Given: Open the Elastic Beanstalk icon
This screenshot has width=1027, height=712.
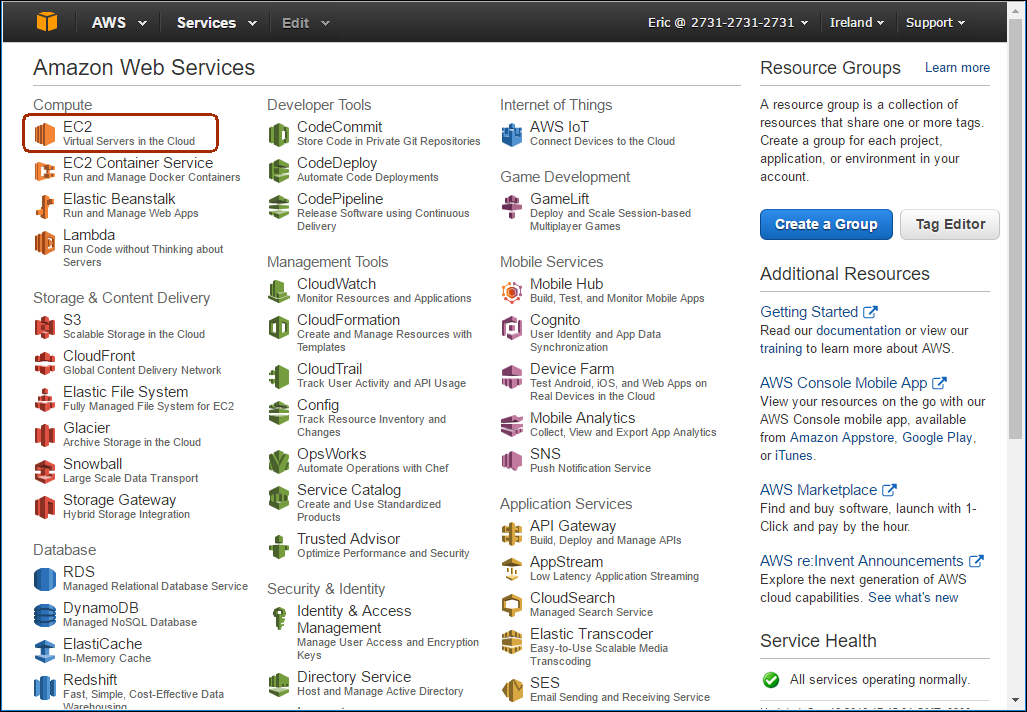Looking at the screenshot, I should [45, 206].
